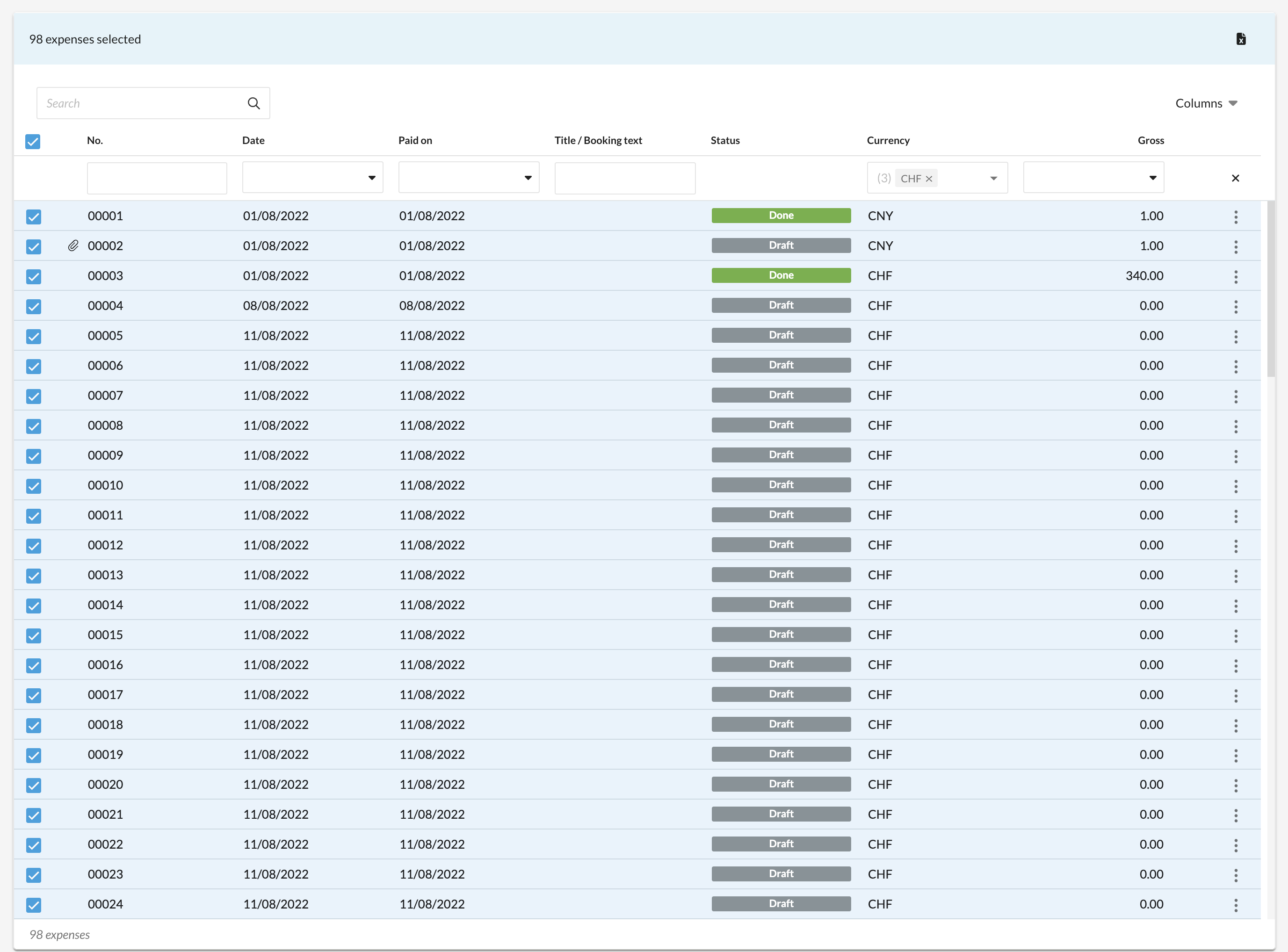Image resolution: width=1288 pixels, height=952 pixels.
Task: Click the Excel export icon
Action: coord(1241,39)
